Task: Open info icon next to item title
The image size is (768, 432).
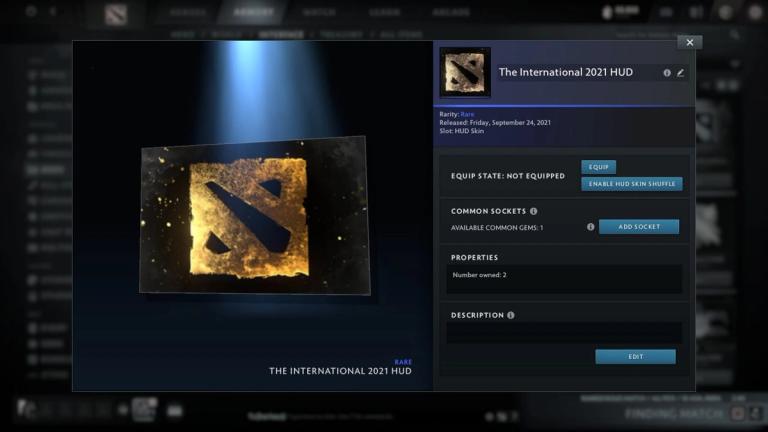Action: 667,73
